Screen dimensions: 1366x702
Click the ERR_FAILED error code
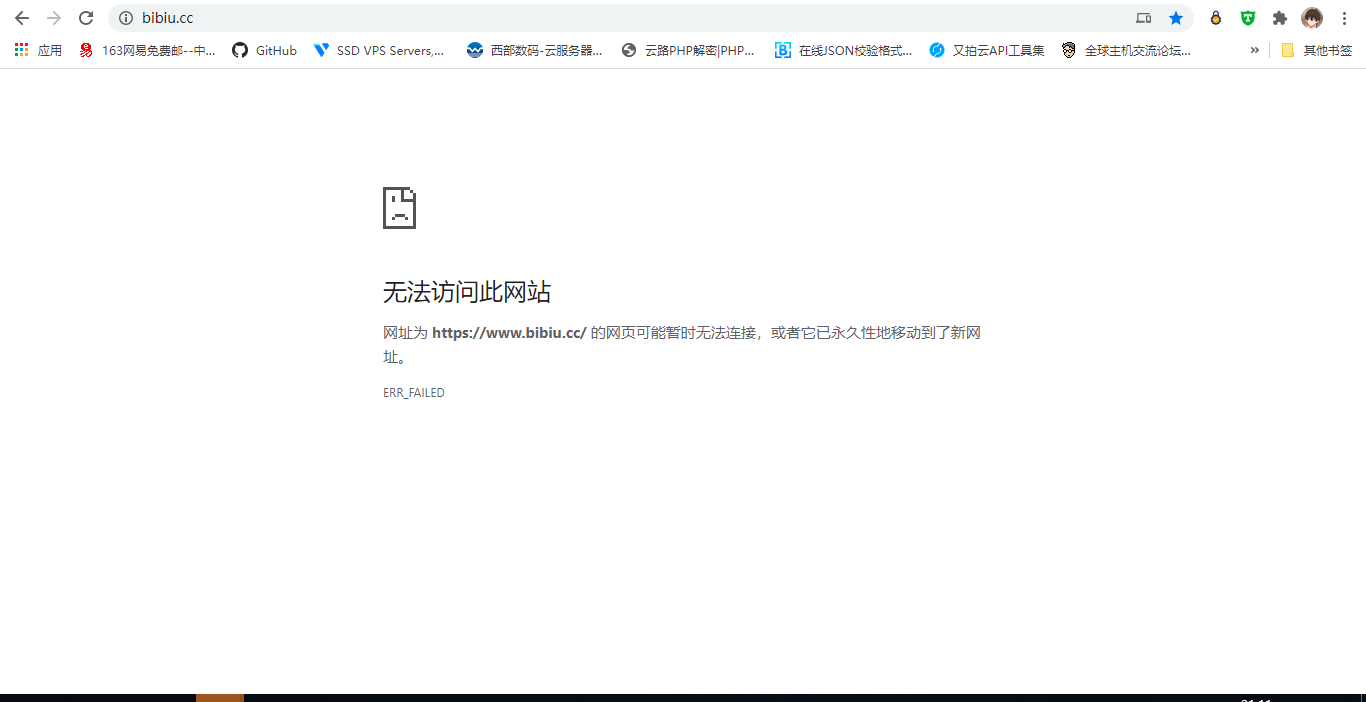click(414, 393)
